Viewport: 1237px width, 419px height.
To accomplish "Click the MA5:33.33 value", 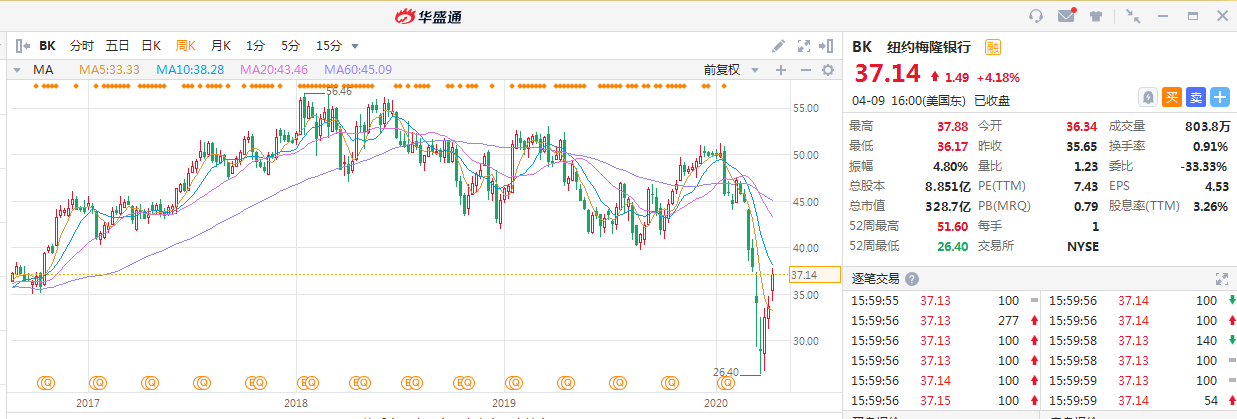I will pyautogui.click(x=109, y=70).
